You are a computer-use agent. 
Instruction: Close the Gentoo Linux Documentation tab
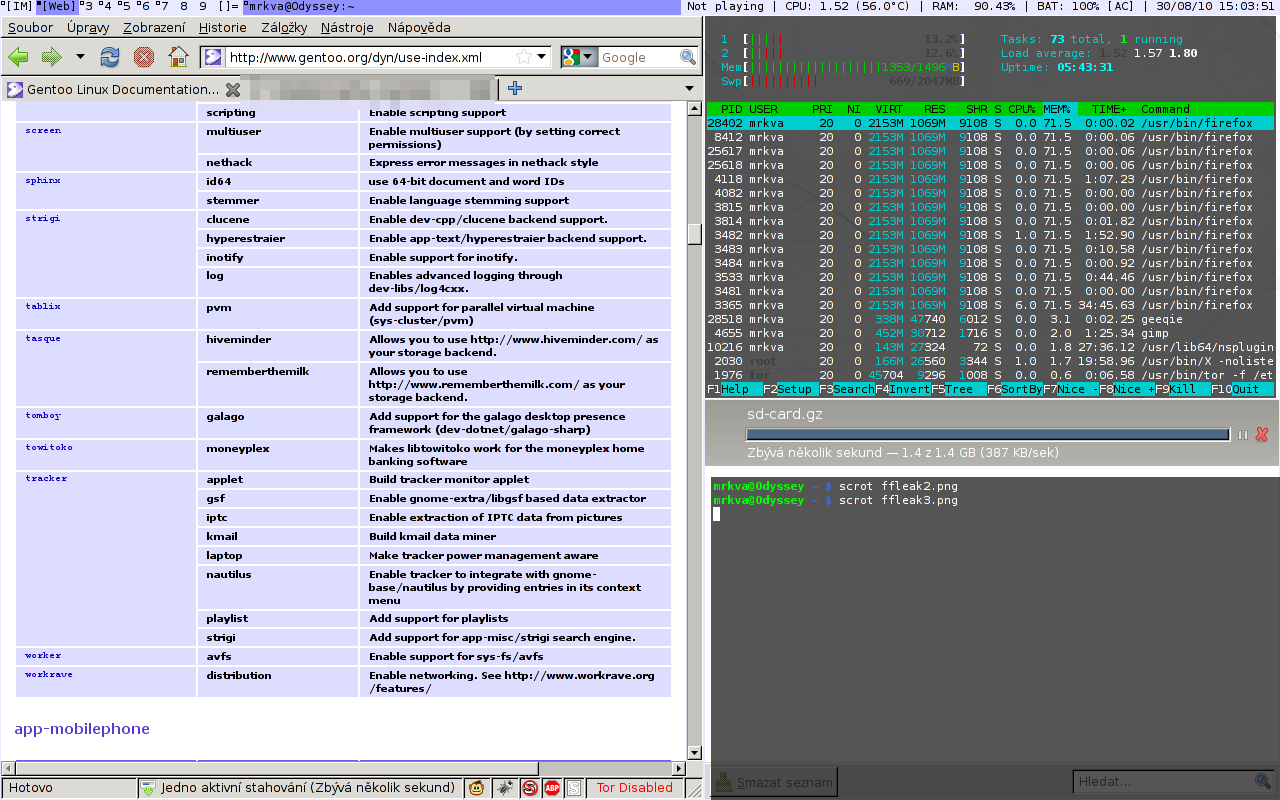pyautogui.click(x=232, y=89)
